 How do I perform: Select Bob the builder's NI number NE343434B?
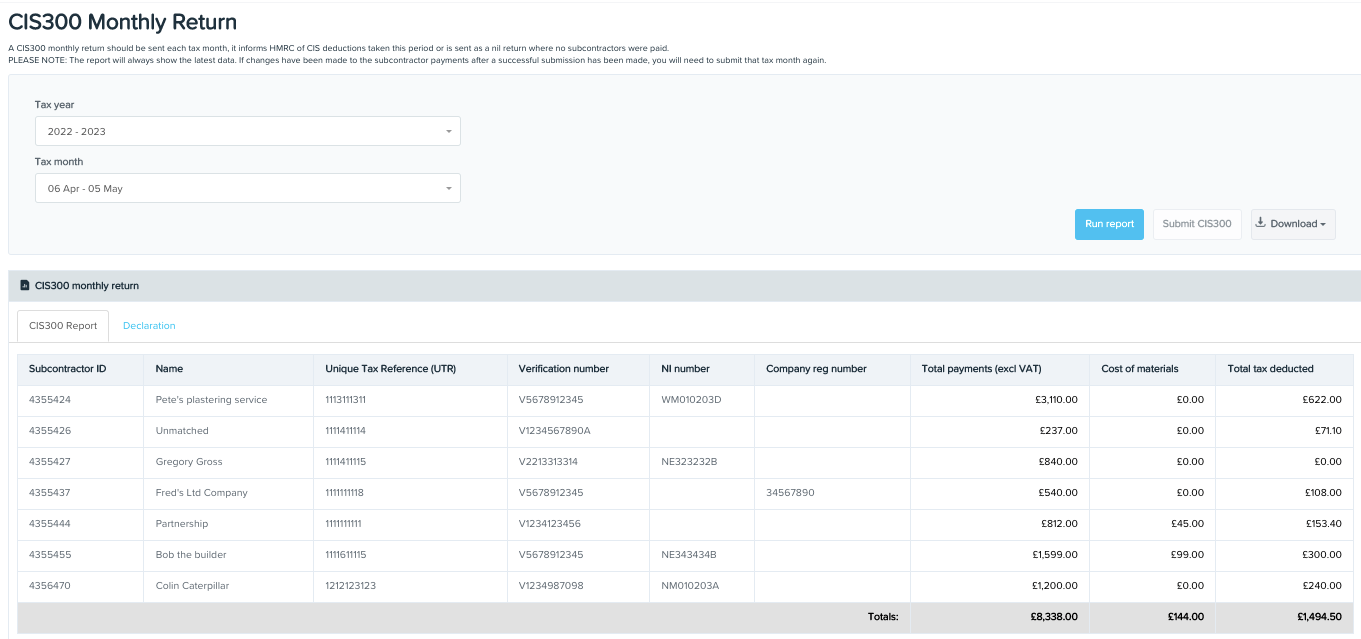click(x=689, y=555)
